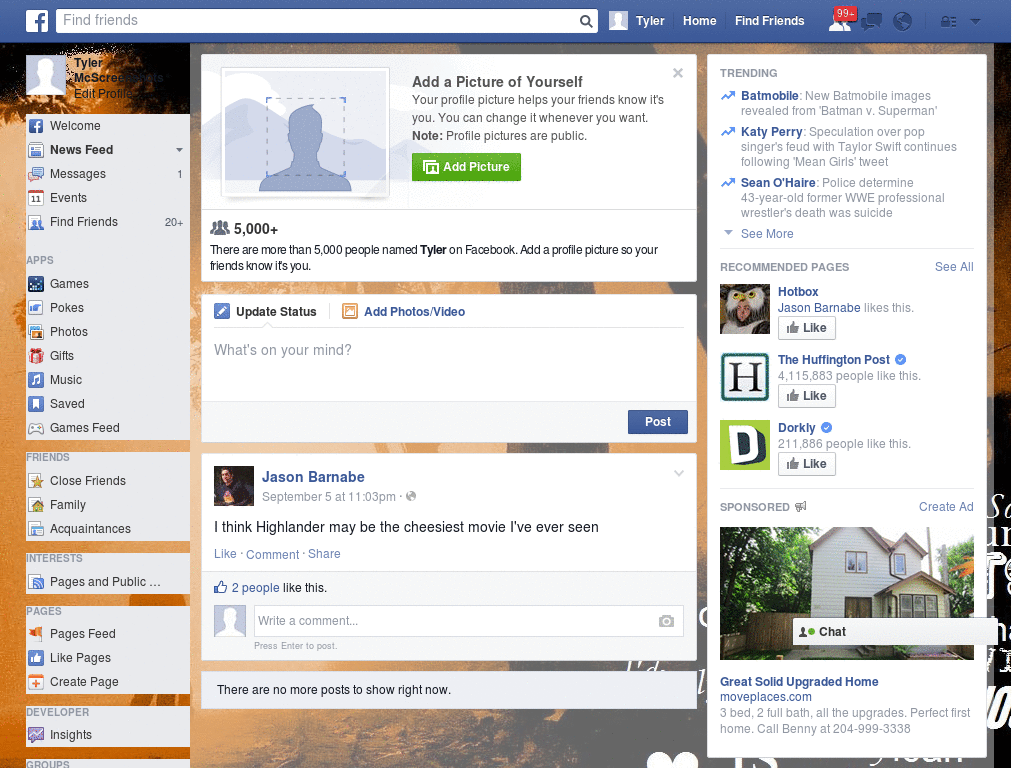Open the post's public audience globe icon
The image size is (1024, 768).
(x=411, y=496)
